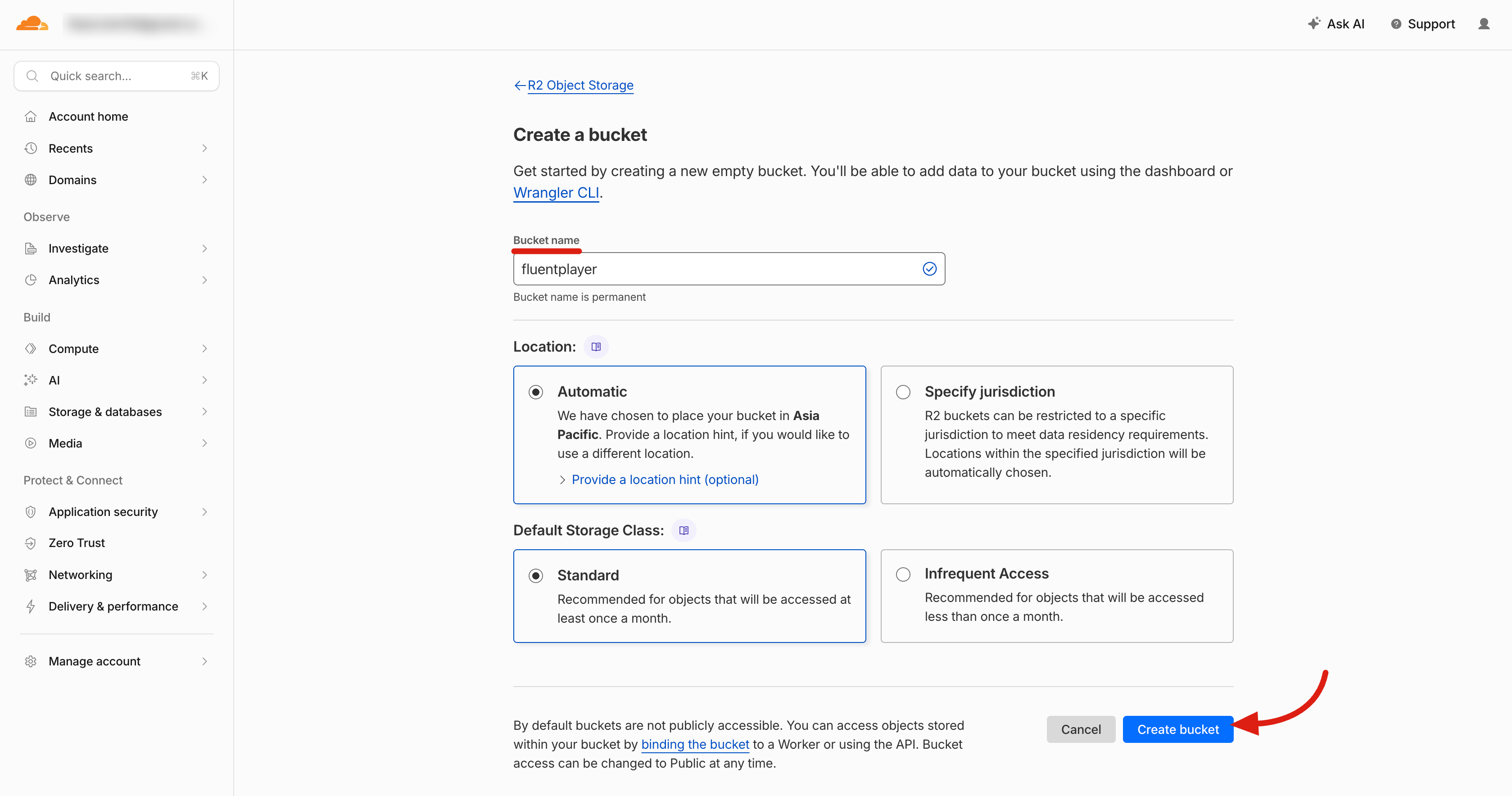Viewport: 1512px width, 796px height.
Task: Expand the Delivery & performance chevron
Action: [x=204, y=606]
